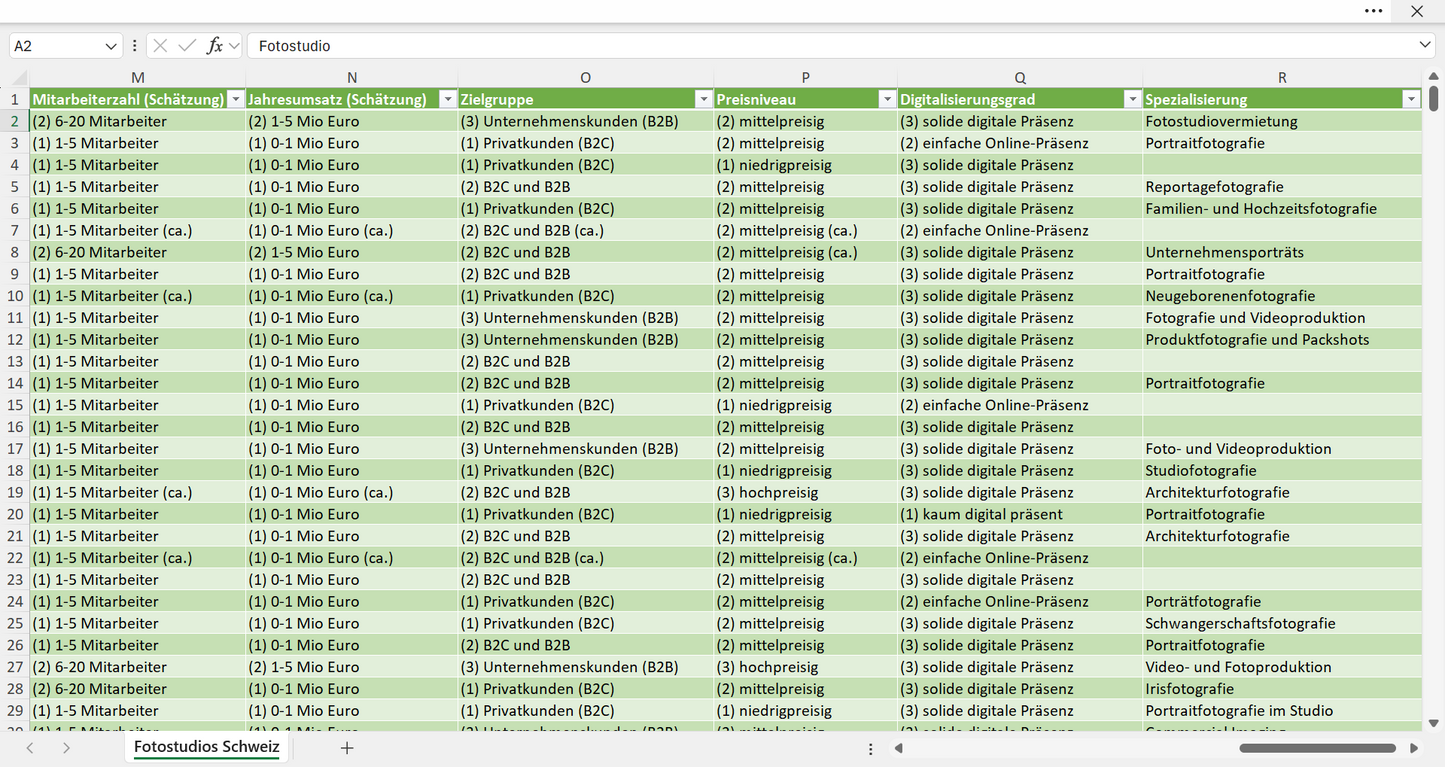Open filter dropdown for Digitalisierungsgrad column
Screen dimensions: 1445x767
[1132, 99]
